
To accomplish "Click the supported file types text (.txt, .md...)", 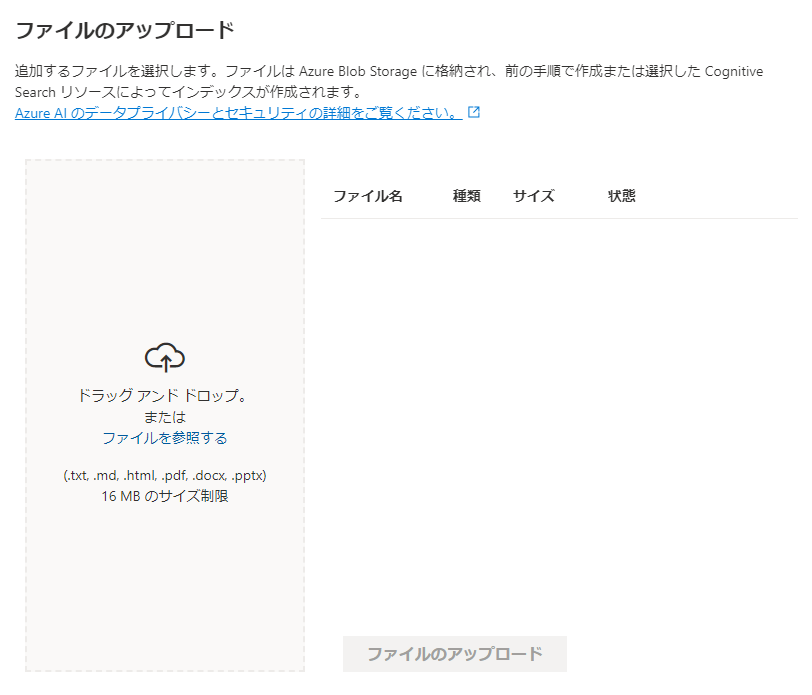I will pyautogui.click(x=165, y=475).
